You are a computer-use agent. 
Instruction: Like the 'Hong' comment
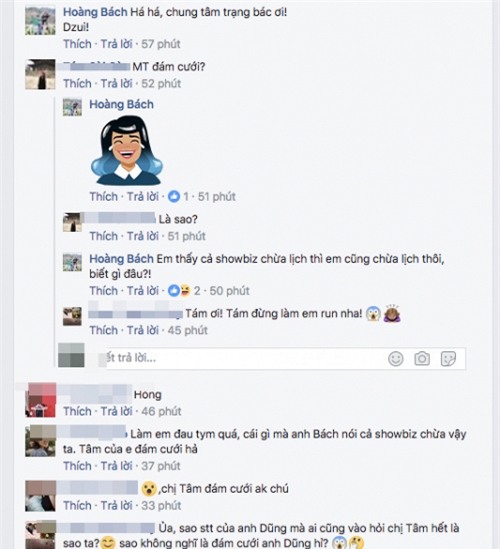click(x=77, y=411)
